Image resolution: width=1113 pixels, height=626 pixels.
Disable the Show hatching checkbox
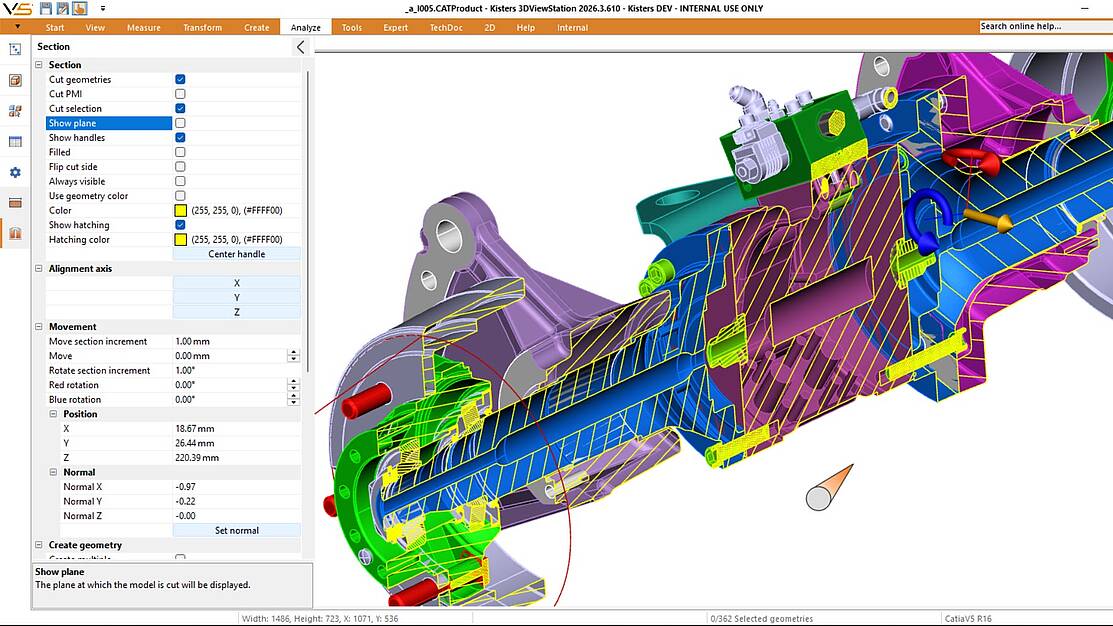tap(180, 225)
